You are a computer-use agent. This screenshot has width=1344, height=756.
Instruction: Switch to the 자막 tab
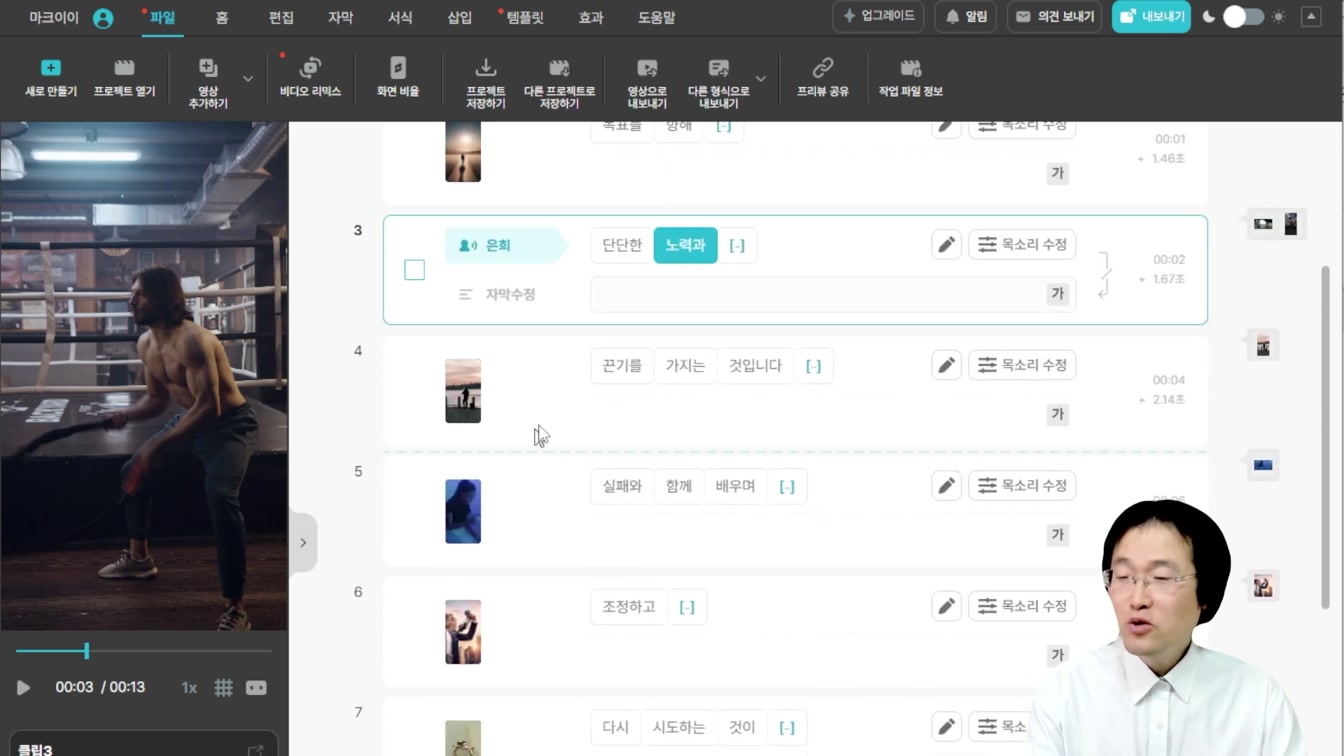(x=340, y=18)
